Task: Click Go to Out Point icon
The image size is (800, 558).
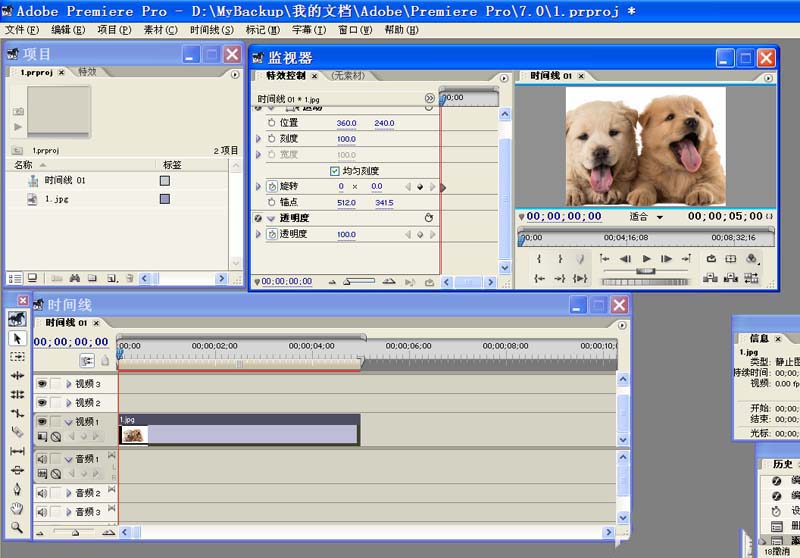Action: point(560,278)
